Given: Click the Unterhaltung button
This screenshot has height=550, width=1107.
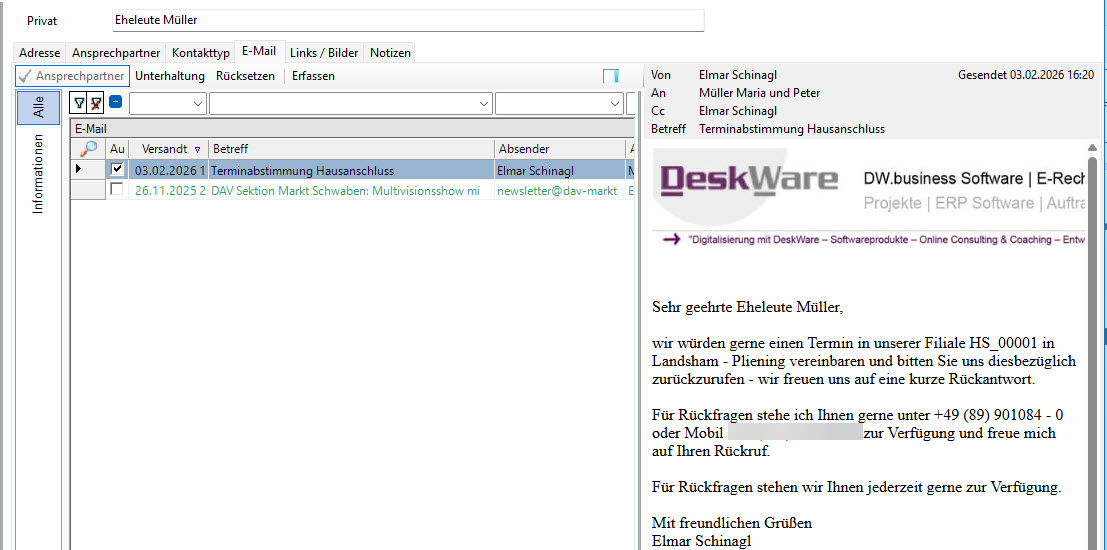Looking at the screenshot, I should point(170,76).
